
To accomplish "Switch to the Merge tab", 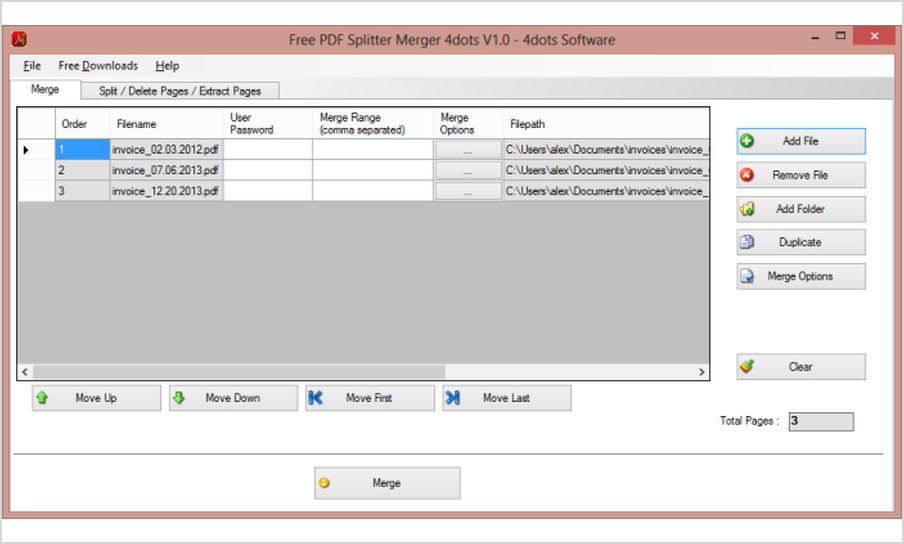I will (45, 89).
